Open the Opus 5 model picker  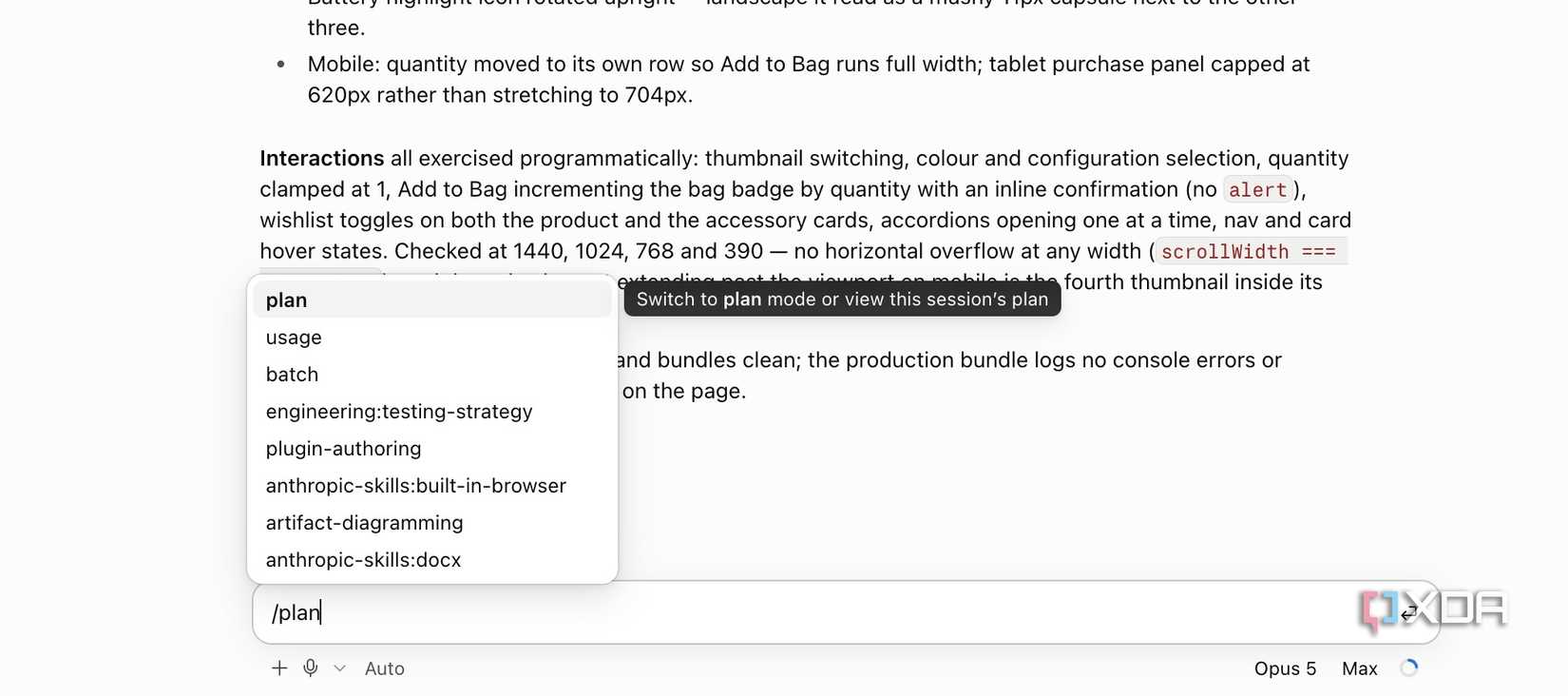click(x=1285, y=668)
